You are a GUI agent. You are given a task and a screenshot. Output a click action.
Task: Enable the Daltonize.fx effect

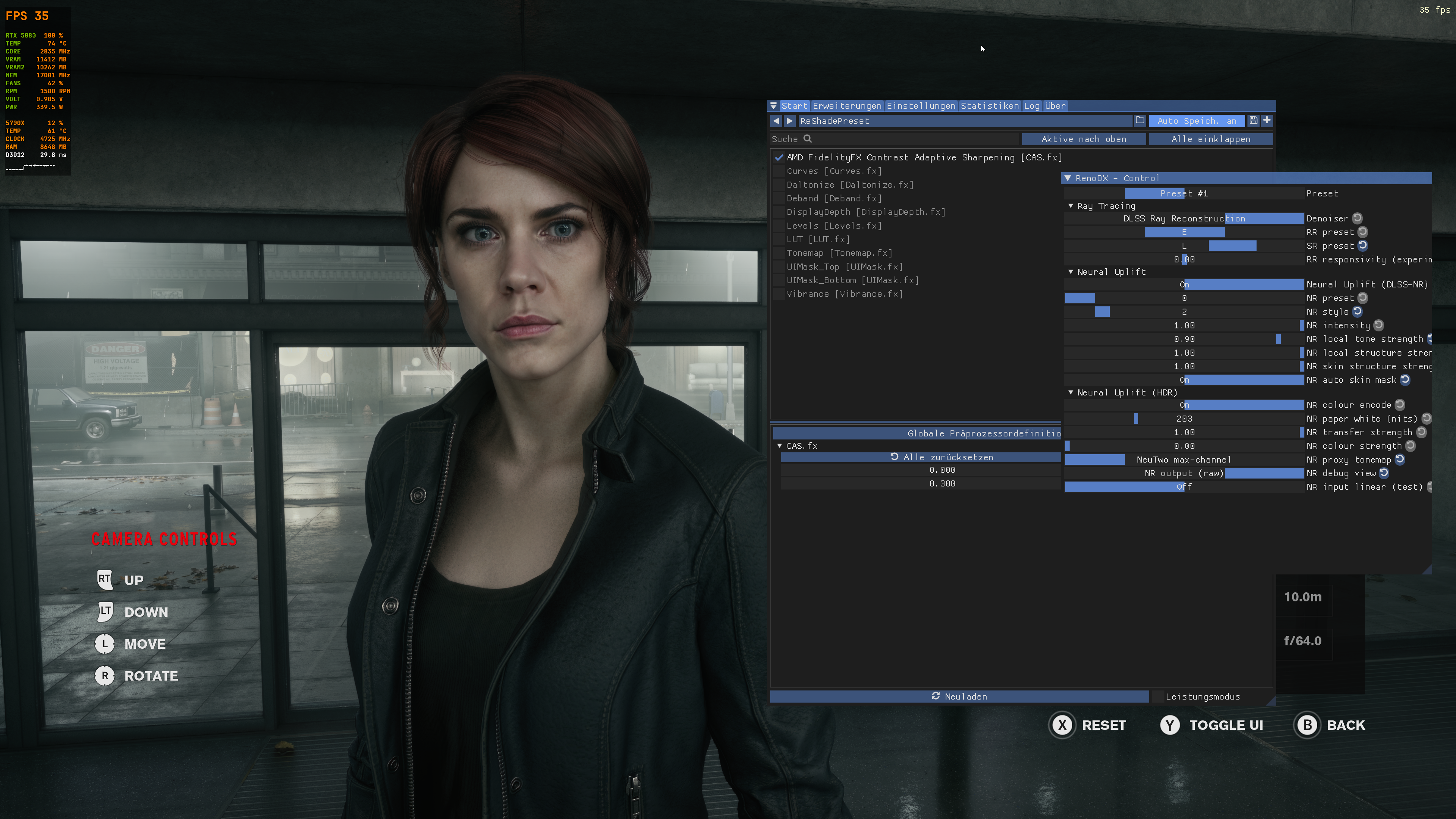tap(779, 184)
